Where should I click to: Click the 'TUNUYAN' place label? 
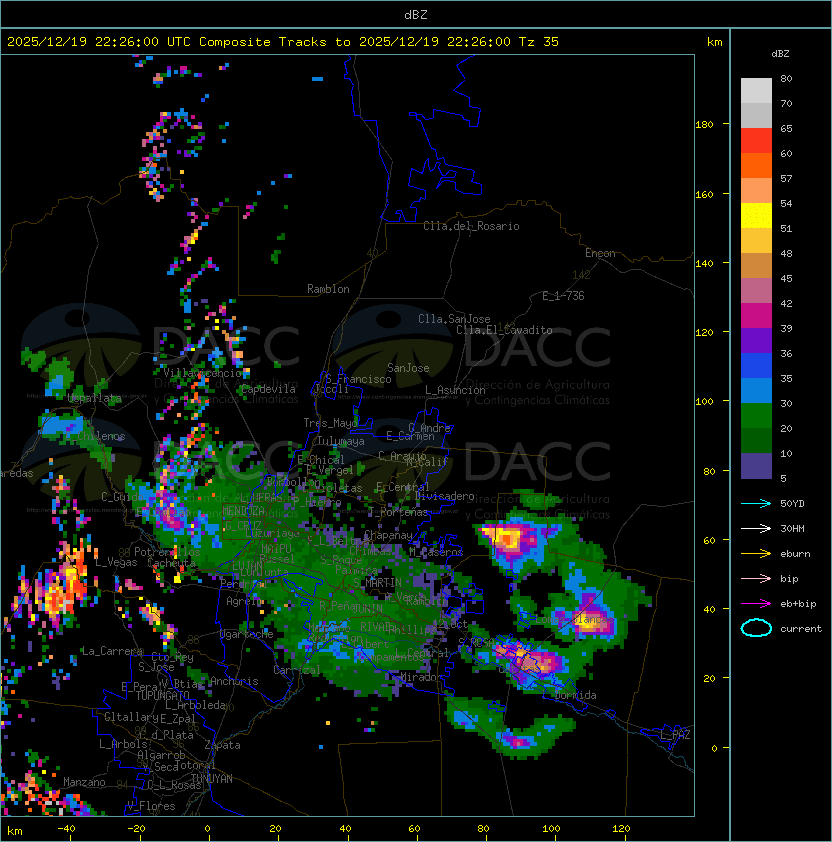[x=212, y=779]
